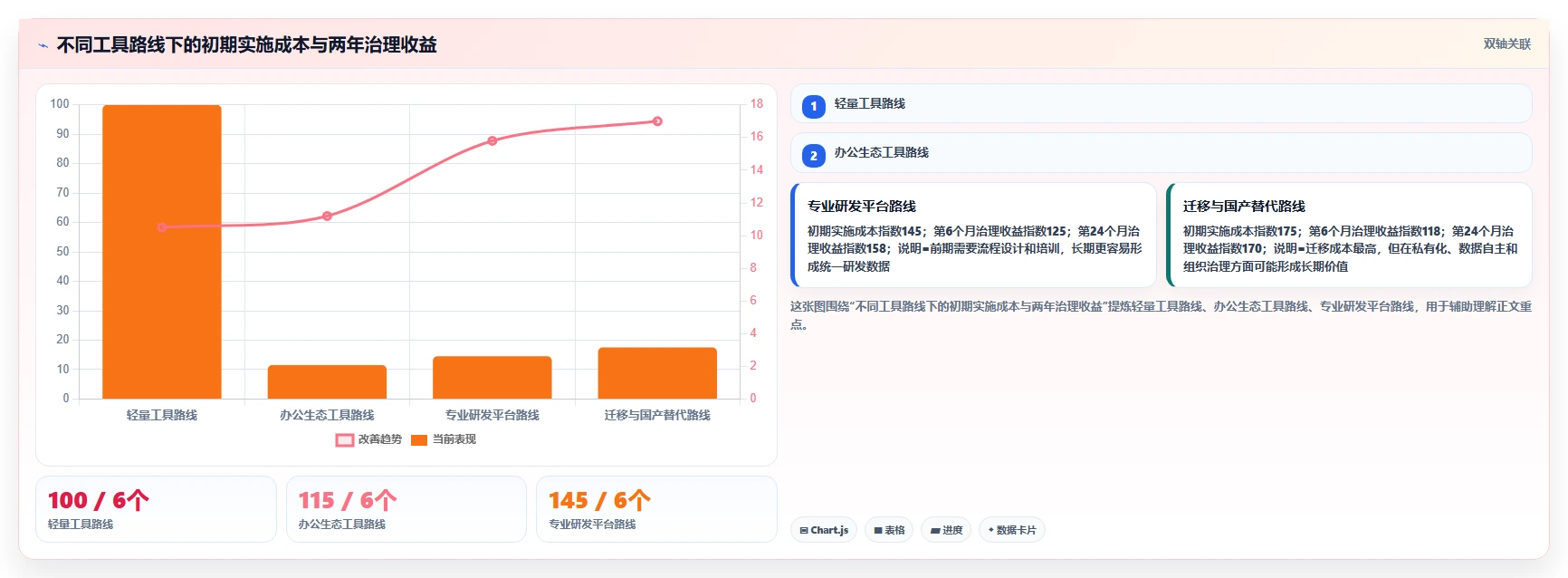Click the chart title 不同工具路线下的初期实施成本与两年治理收益

click(x=247, y=44)
